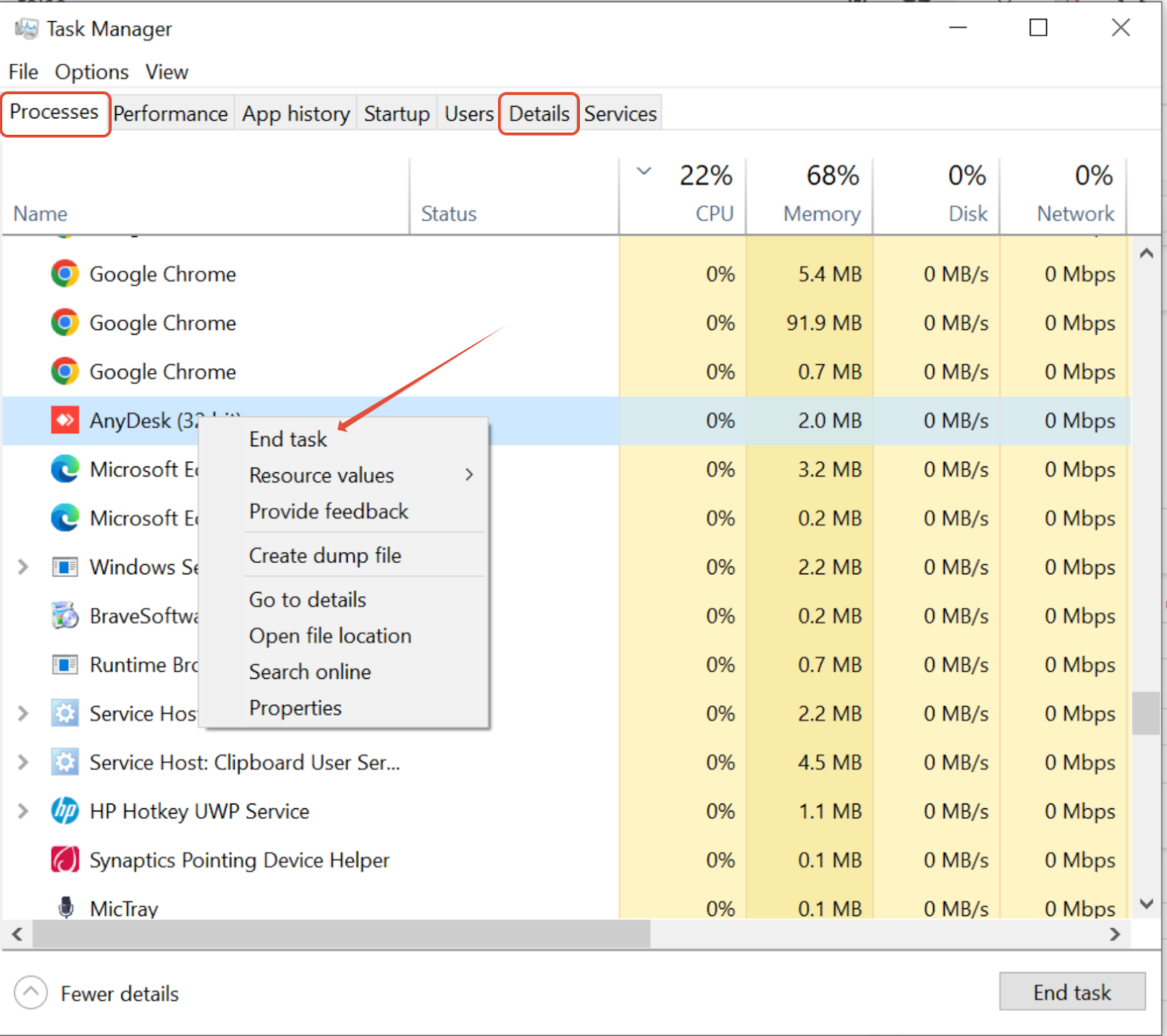The height and width of the screenshot is (1036, 1167).
Task: Expand the Windows Se... process group
Action: (23, 567)
